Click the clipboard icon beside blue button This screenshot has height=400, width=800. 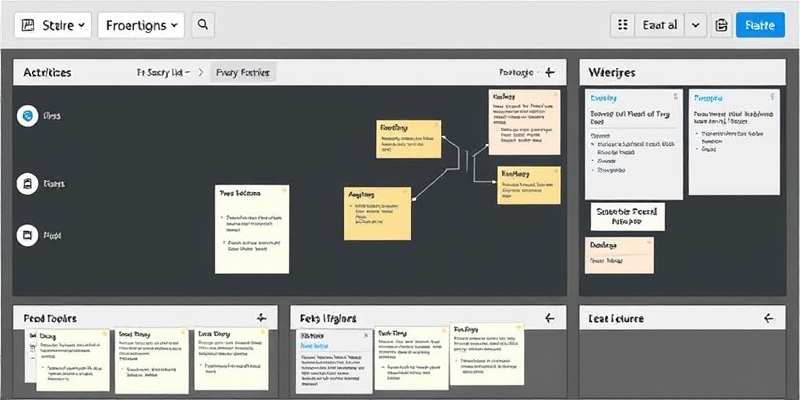point(721,26)
